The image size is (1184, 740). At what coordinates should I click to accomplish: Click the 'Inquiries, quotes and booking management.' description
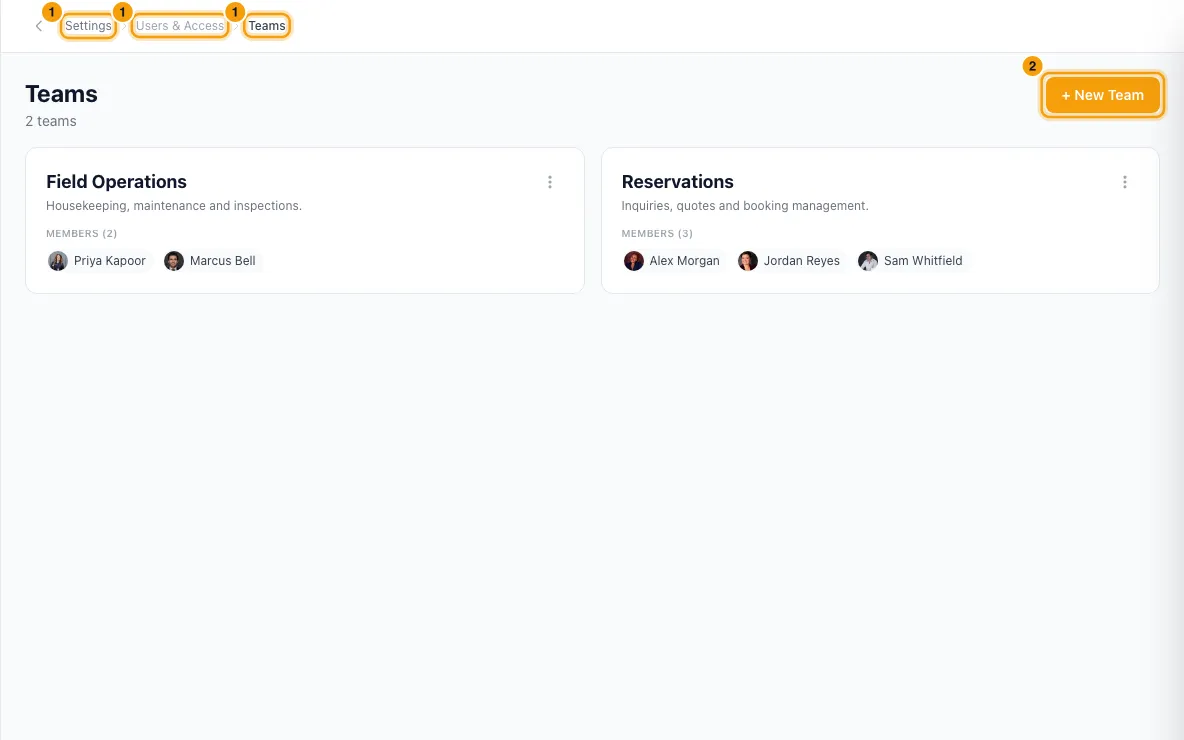[745, 205]
